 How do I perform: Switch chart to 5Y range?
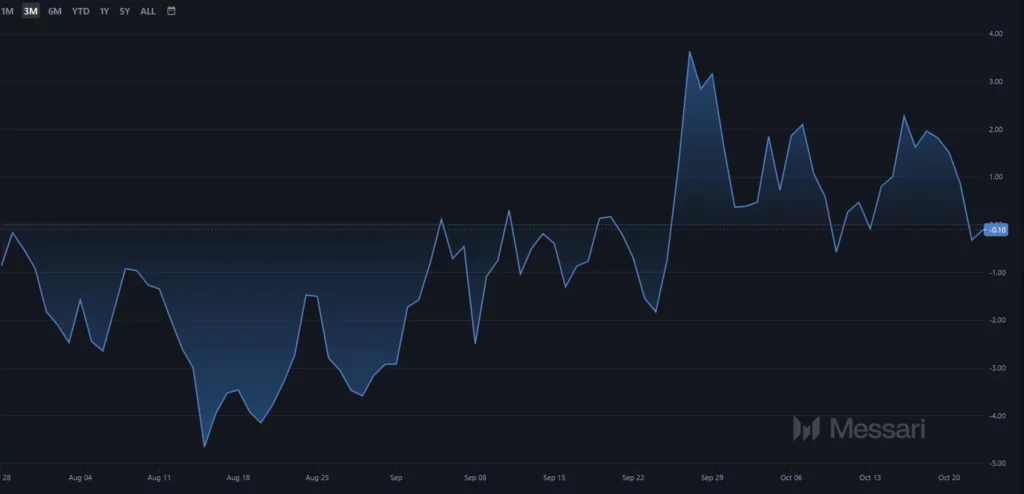pyautogui.click(x=125, y=11)
